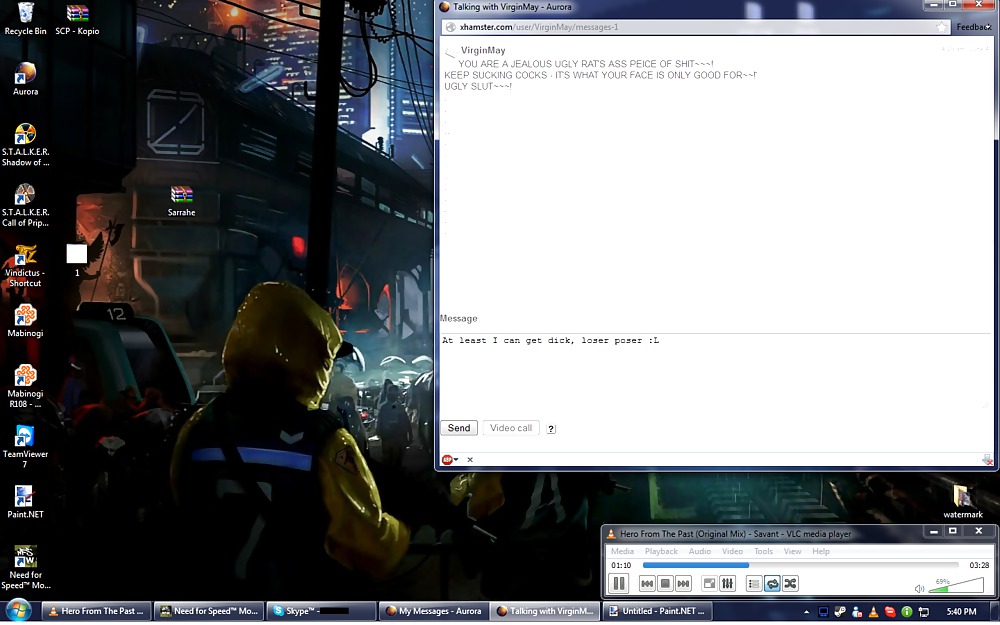Switch to Talking with VirginMay taskbar item
This screenshot has width=1000, height=625.
pos(546,611)
